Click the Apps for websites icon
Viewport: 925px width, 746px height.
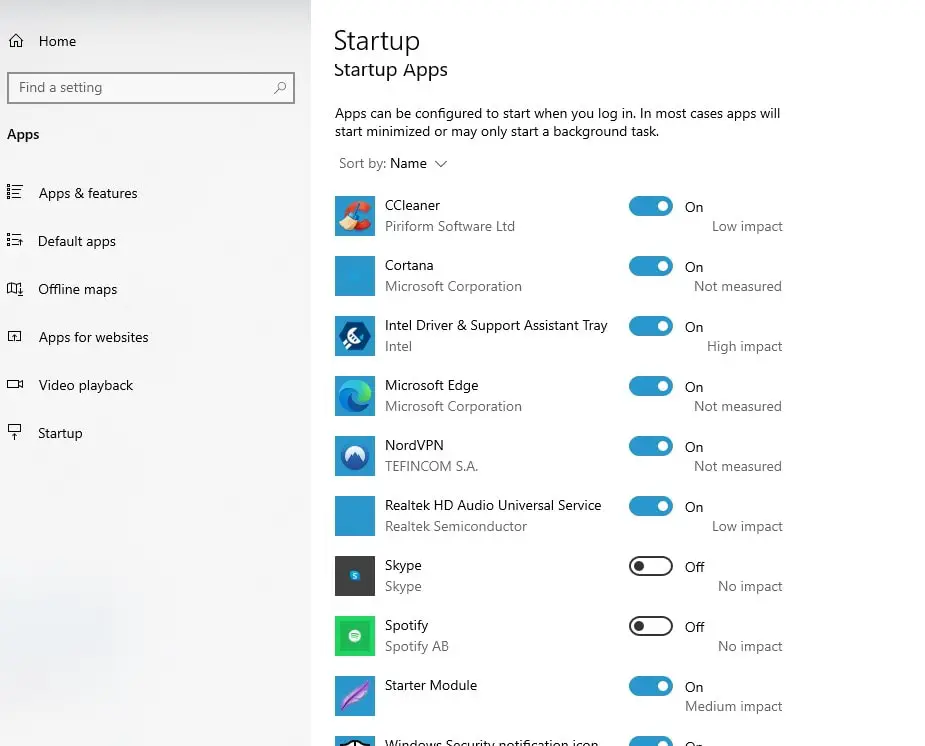tap(15, 336)
